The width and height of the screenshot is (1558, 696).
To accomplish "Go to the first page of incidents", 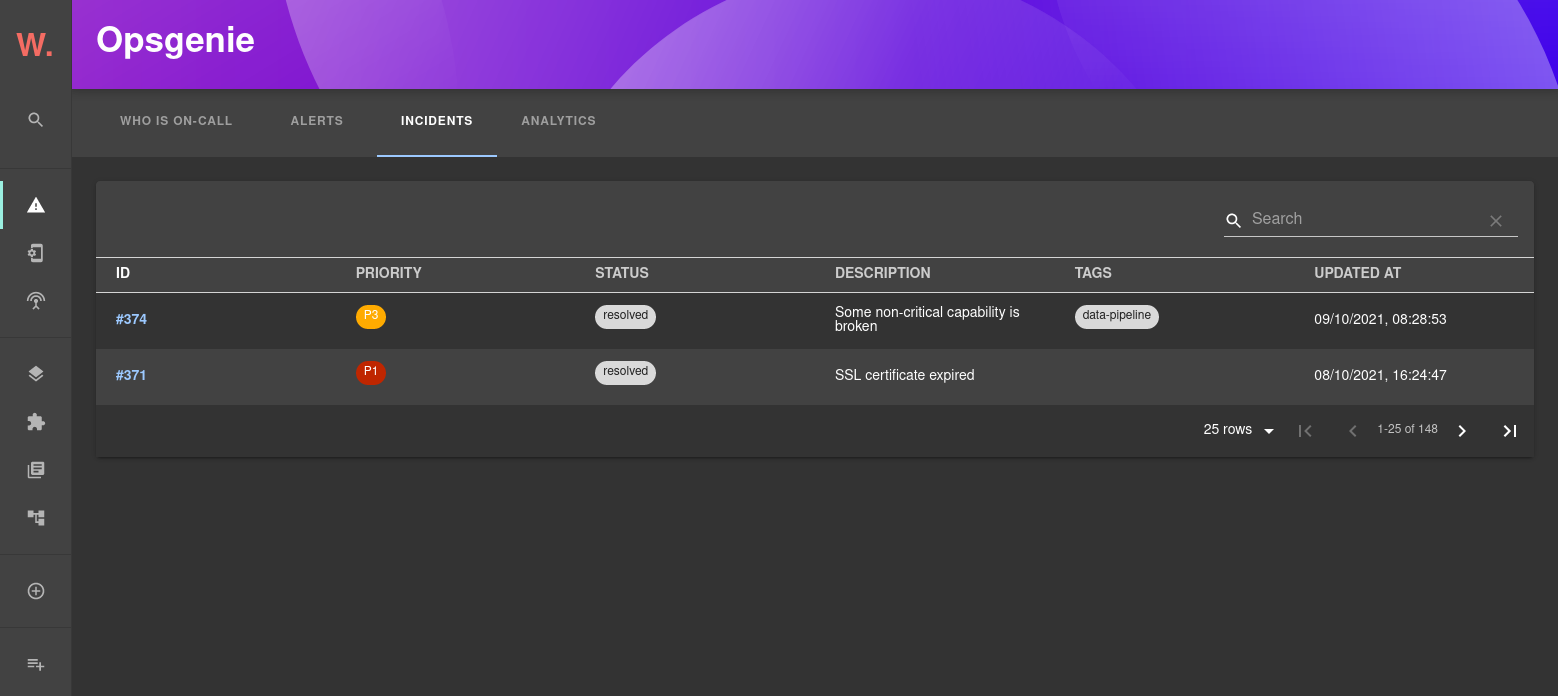I will pyautogui.click(x=1305, y=431).
